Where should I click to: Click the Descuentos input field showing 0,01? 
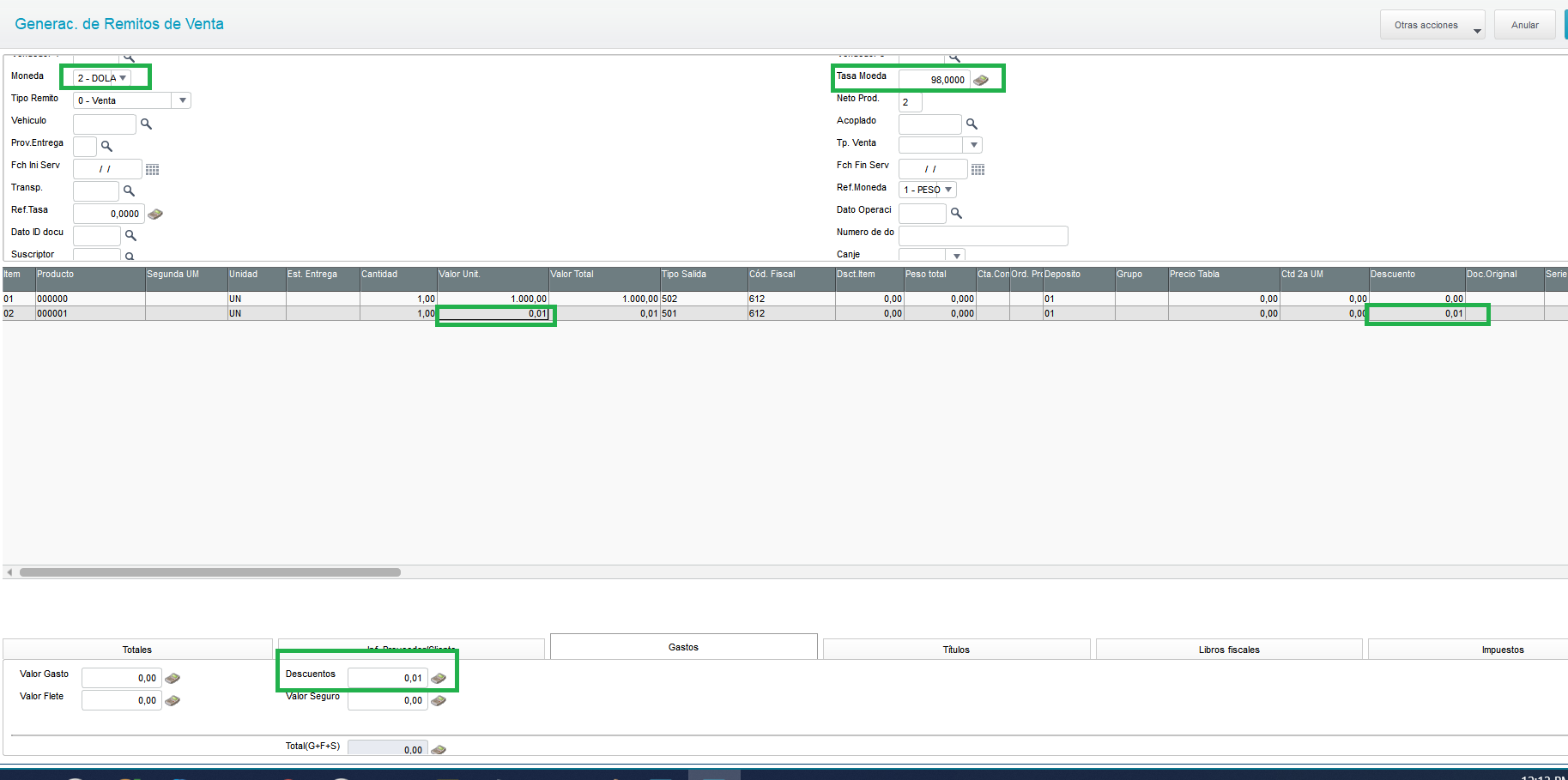[x=387, y=678]
